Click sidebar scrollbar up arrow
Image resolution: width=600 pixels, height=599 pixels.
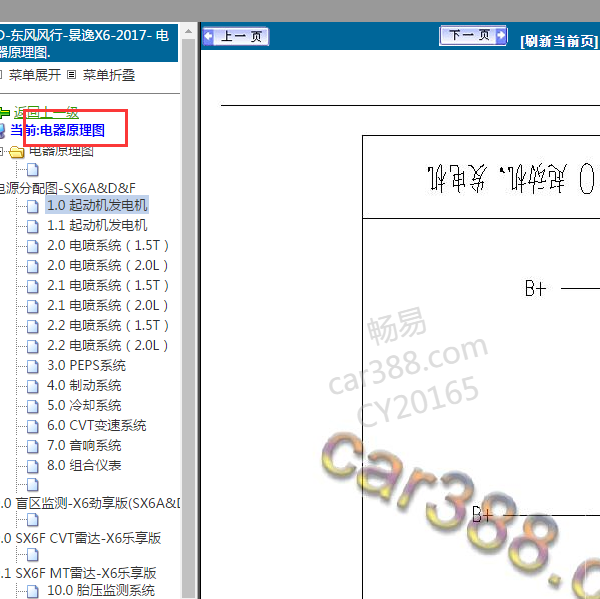point(188,31)
